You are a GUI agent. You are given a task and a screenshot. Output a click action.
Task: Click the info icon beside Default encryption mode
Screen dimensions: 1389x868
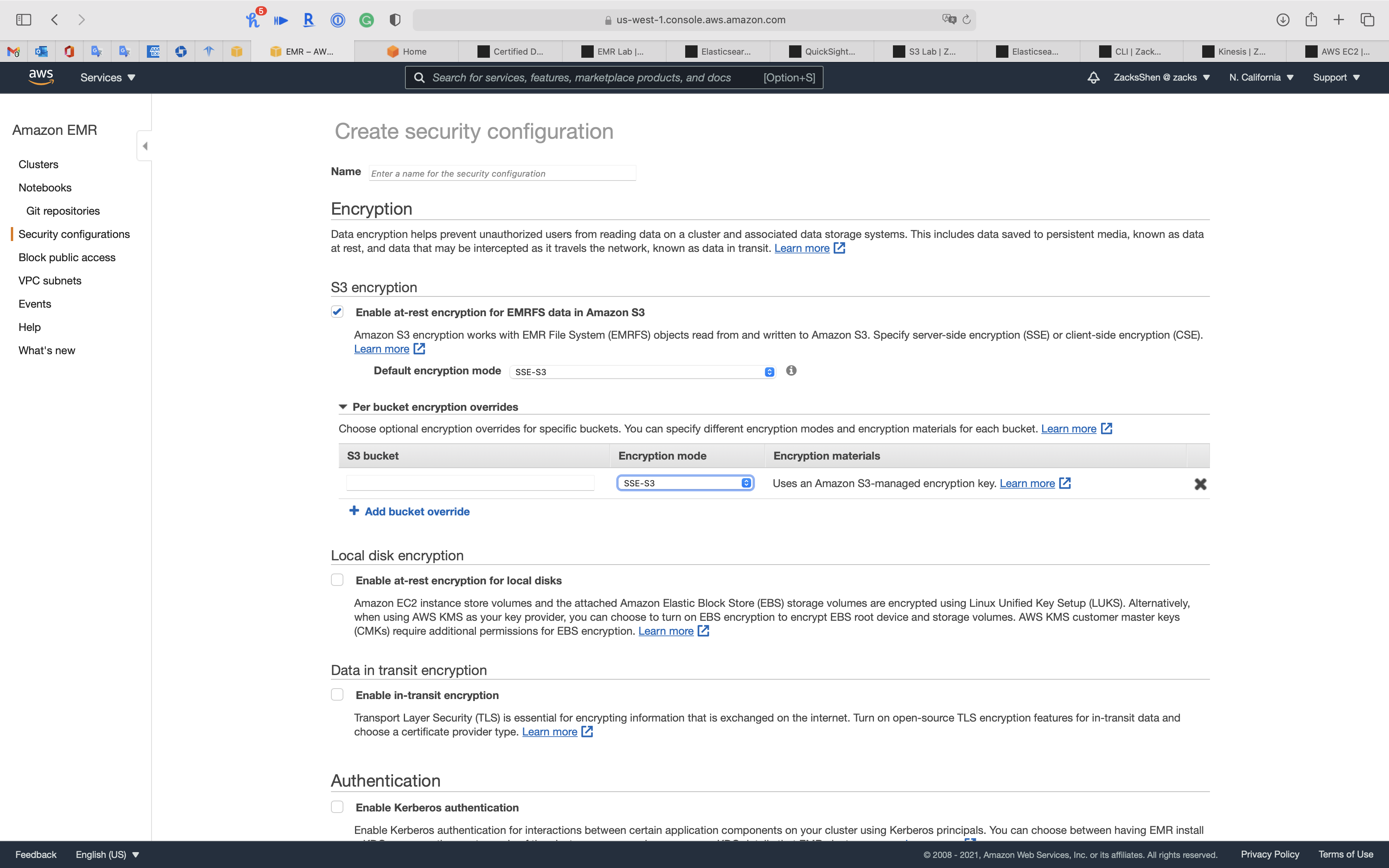[x=791, y=371]
